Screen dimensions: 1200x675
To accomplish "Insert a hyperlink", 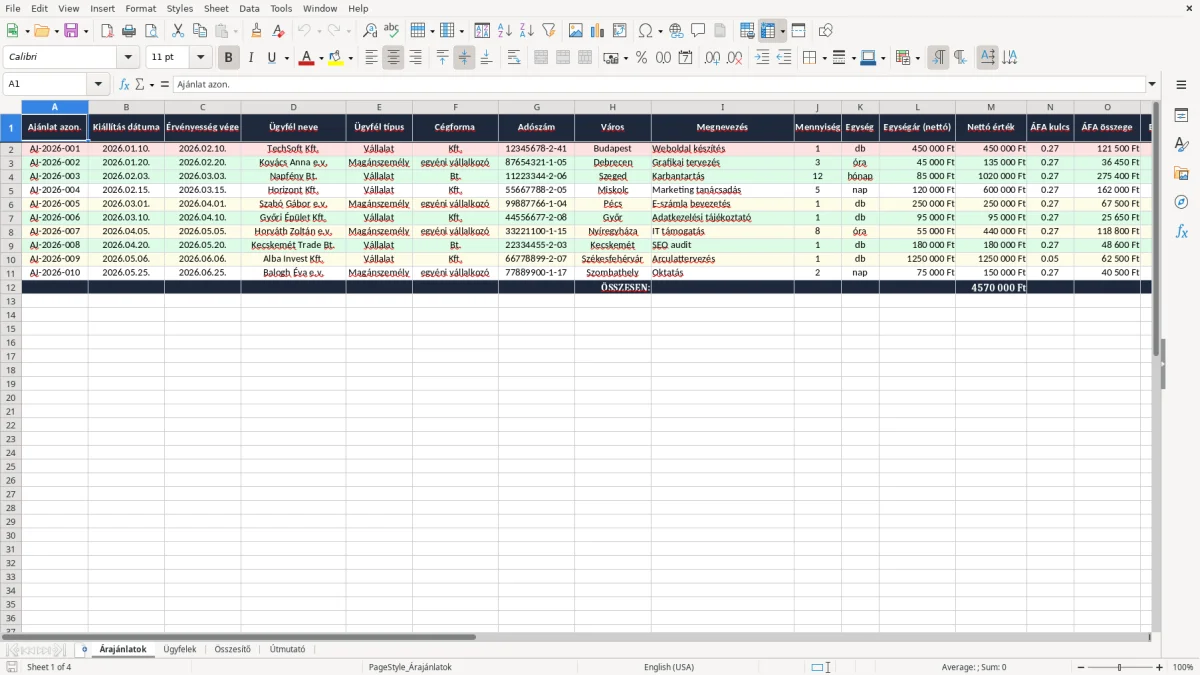I will click(x=677, y=31).
